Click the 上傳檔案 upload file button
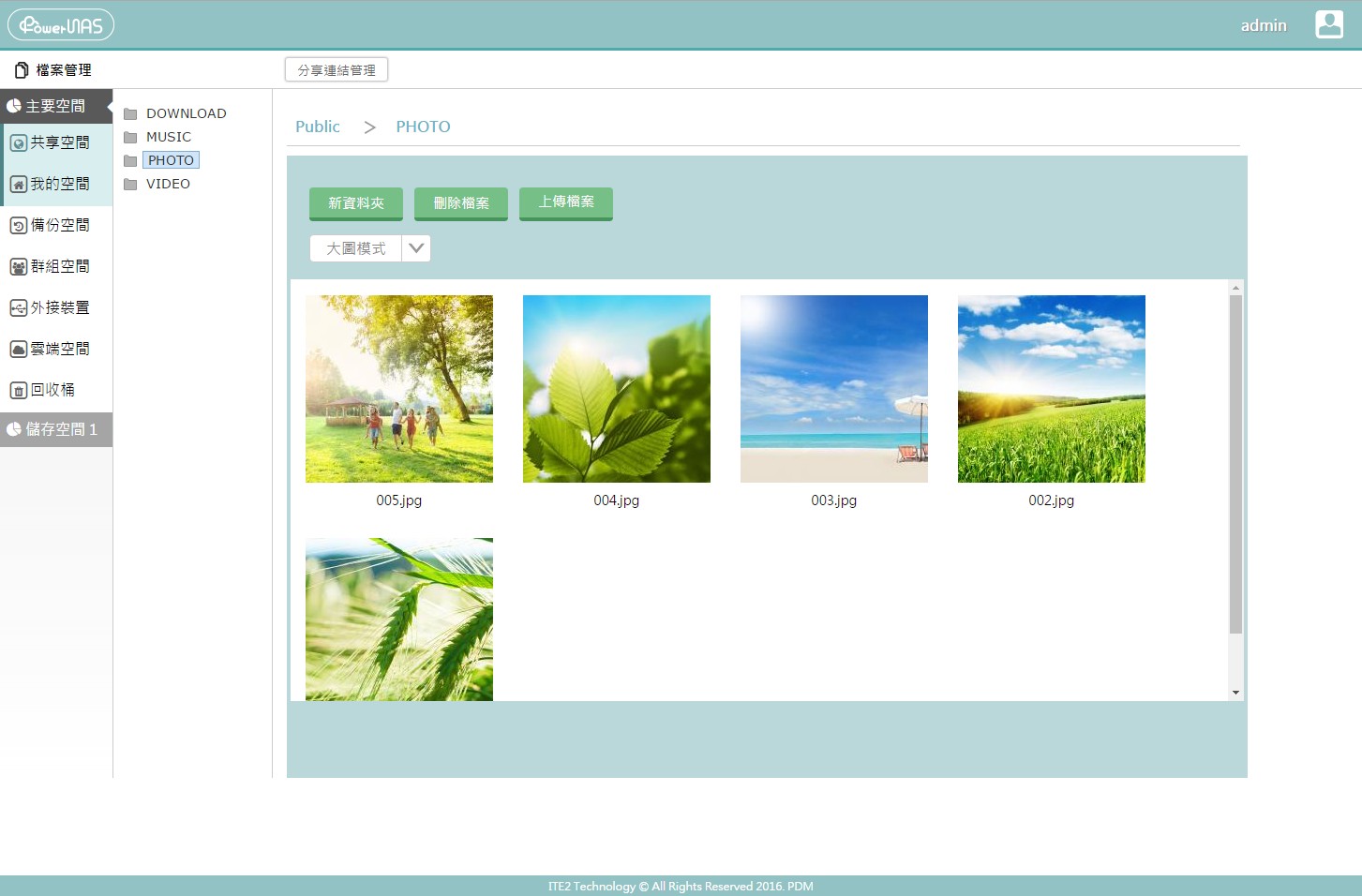This screenshot has height=896, width=1362. (566, 203)
